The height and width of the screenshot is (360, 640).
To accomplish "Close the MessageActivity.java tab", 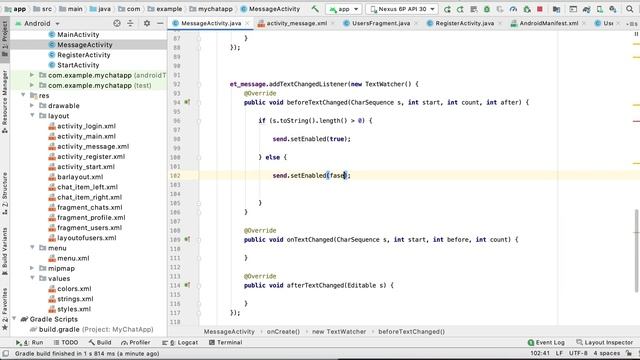I will click(x=247, y=23).
